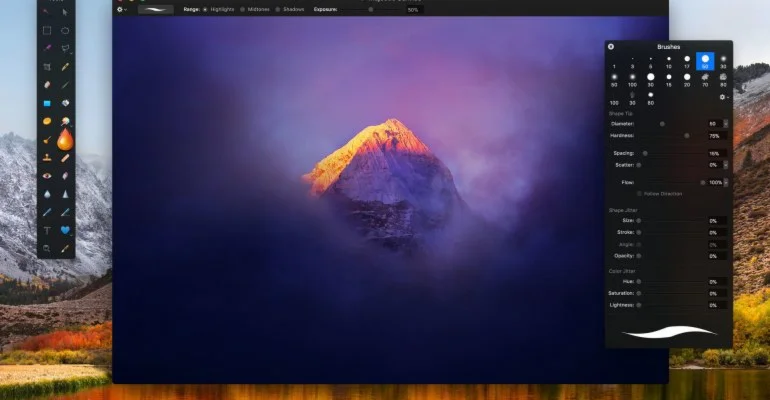Select the Red Eye tool

click(x=47, y=176)
